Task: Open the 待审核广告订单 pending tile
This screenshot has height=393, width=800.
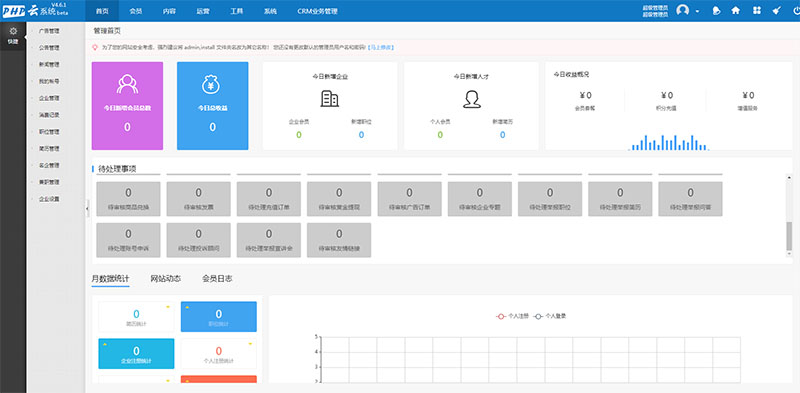Action: 409,199
